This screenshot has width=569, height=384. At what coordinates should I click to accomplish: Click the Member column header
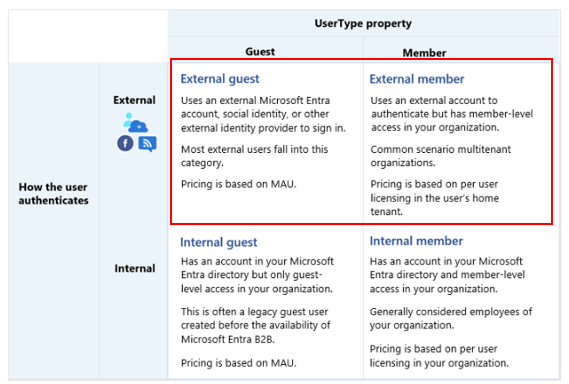[424, 53]
